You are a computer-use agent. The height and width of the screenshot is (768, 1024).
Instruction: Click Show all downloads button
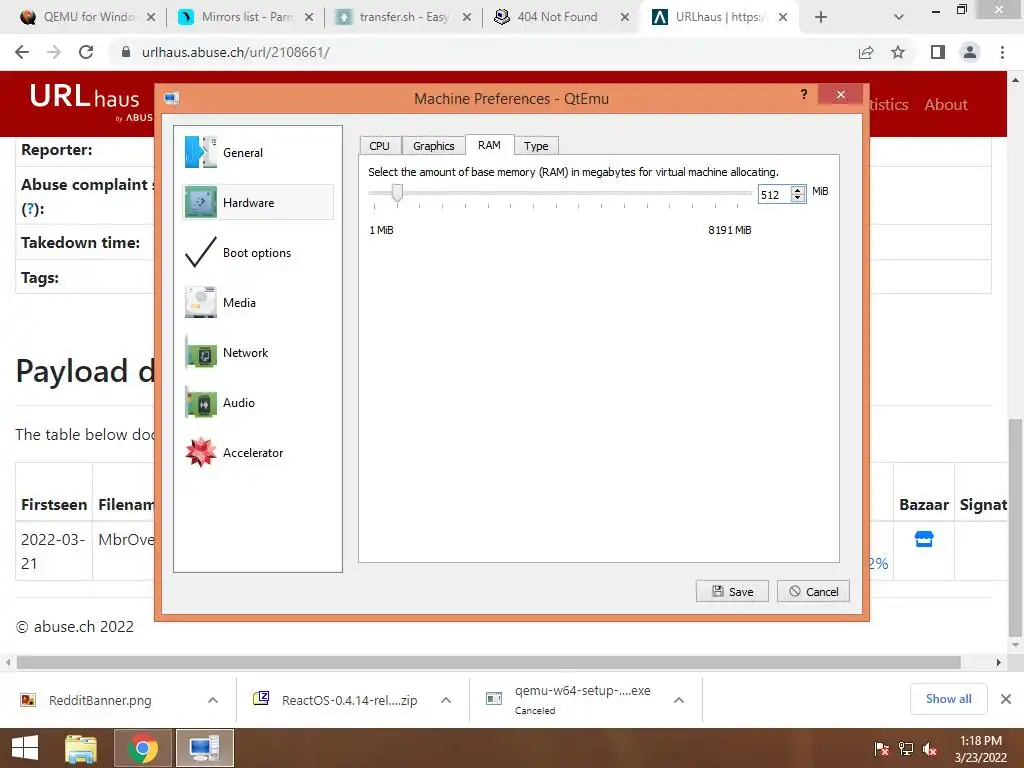(948, 699)
